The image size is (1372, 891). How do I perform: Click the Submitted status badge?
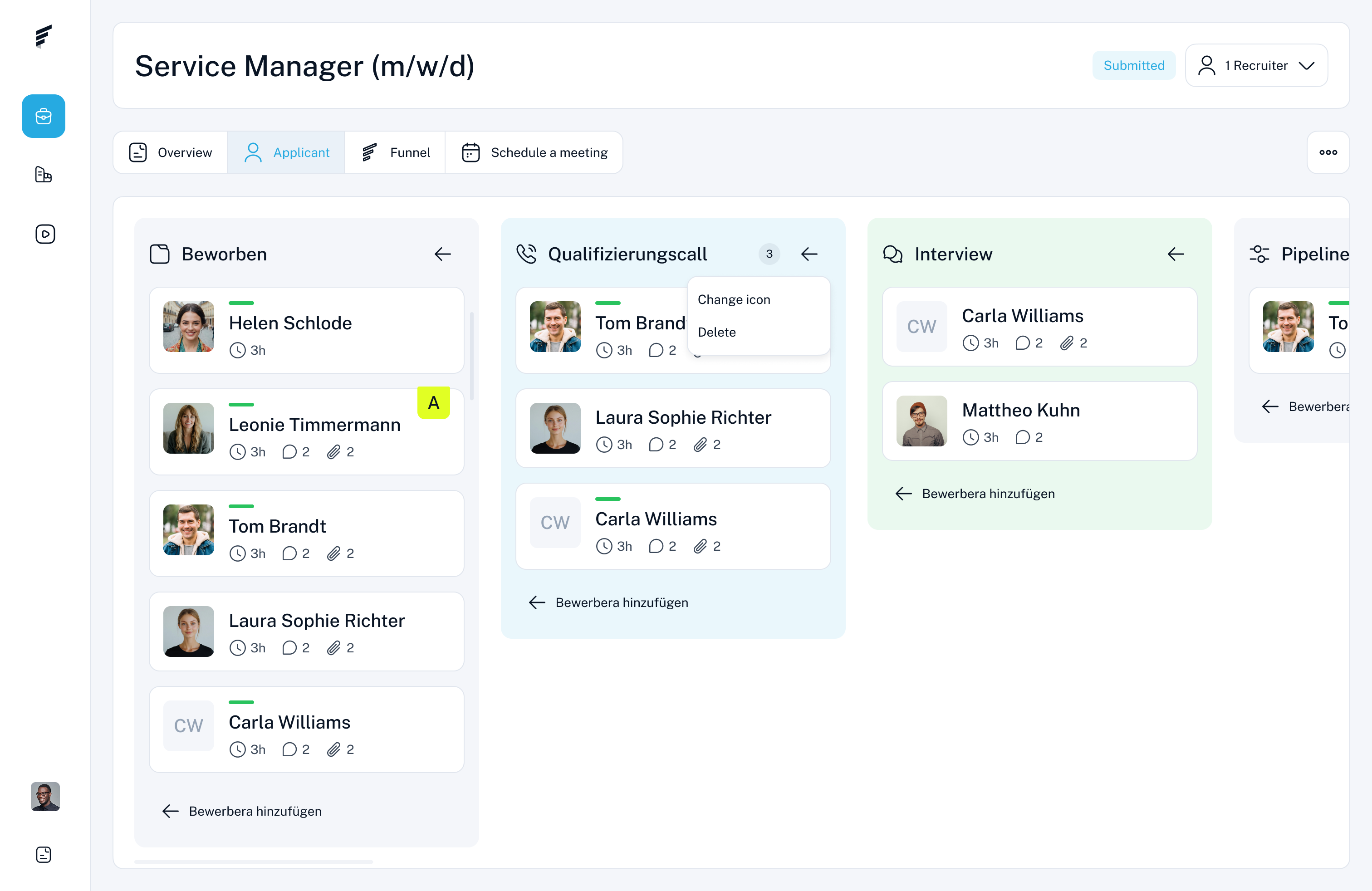pyautogui.click(x=1134, y=66)
